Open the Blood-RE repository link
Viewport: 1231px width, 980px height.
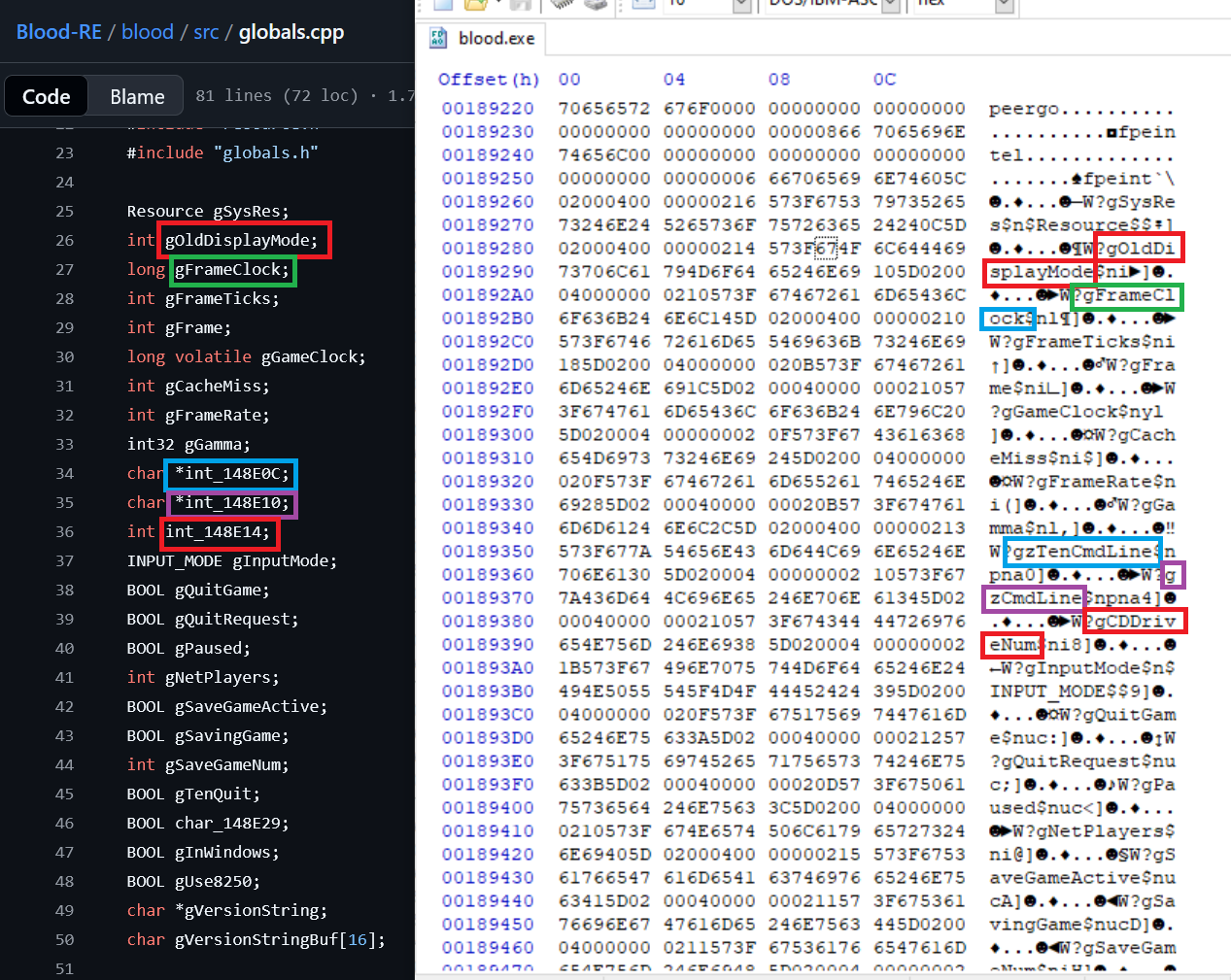click(58, 32)
